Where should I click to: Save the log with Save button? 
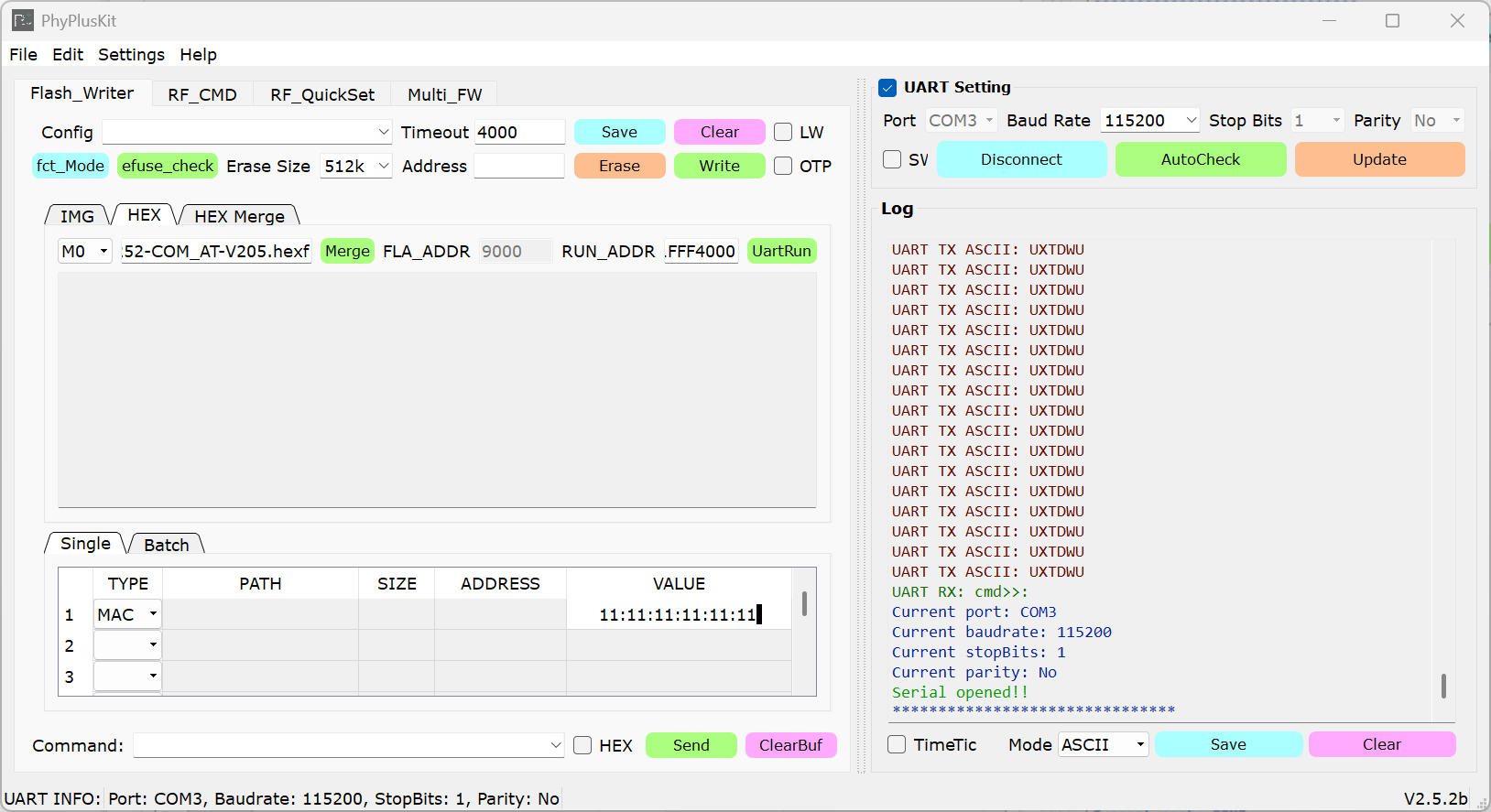(x=1228, y=744)
